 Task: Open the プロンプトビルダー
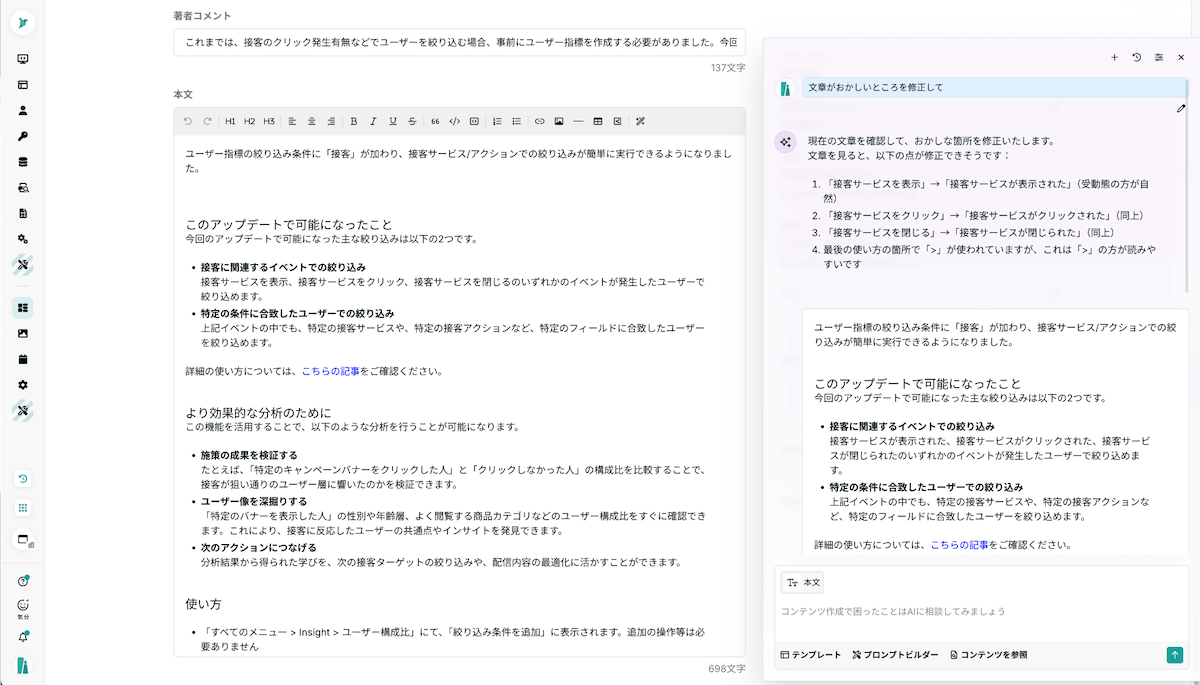coord(895,654)
